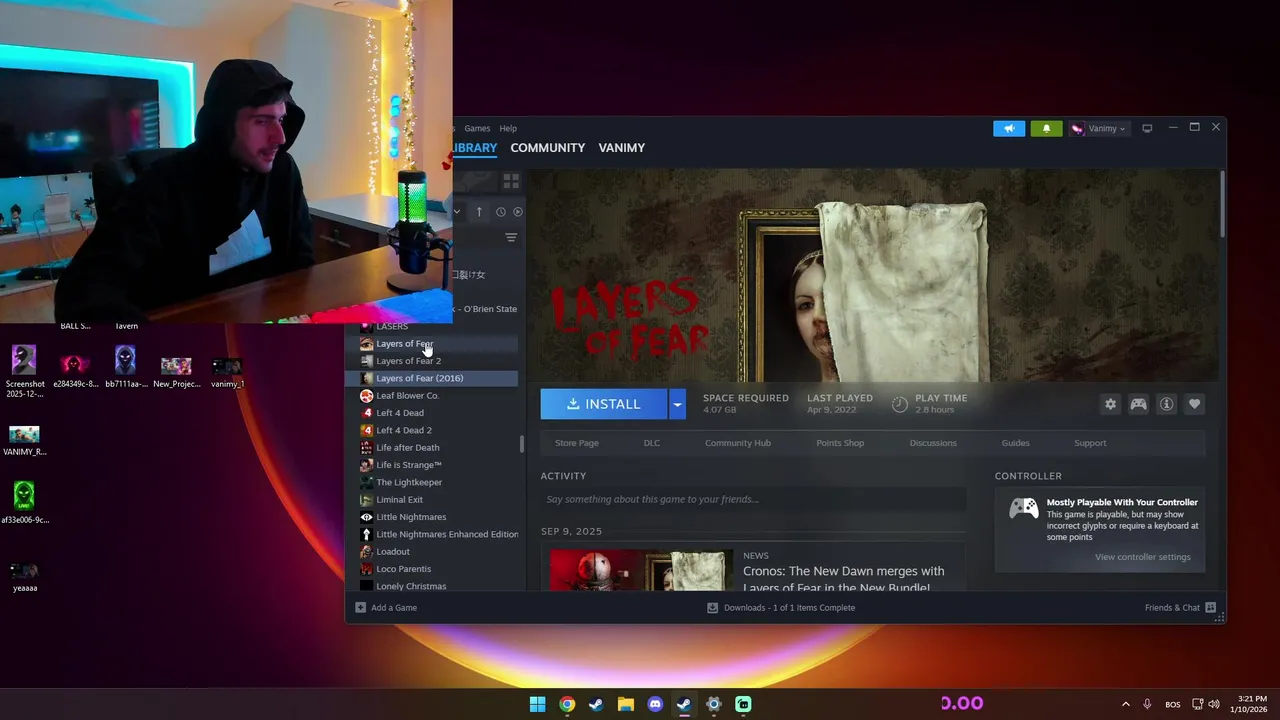Add game to favorites with heart icon
Screen dimensions: 1280x720
tap(1194, 404)
